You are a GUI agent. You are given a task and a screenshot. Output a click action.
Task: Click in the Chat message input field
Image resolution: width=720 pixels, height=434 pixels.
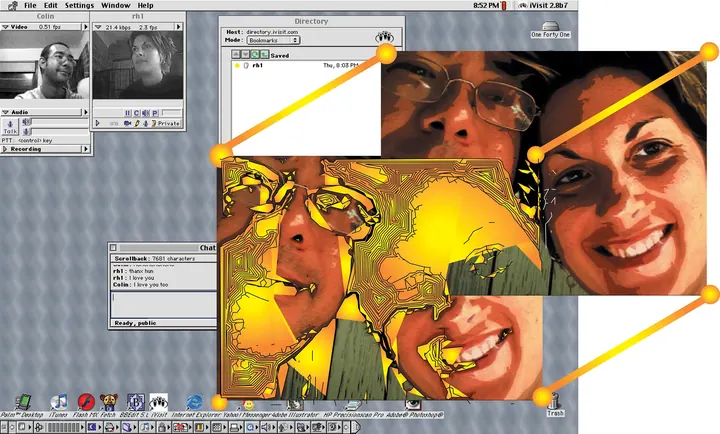[x=163, y=304]
